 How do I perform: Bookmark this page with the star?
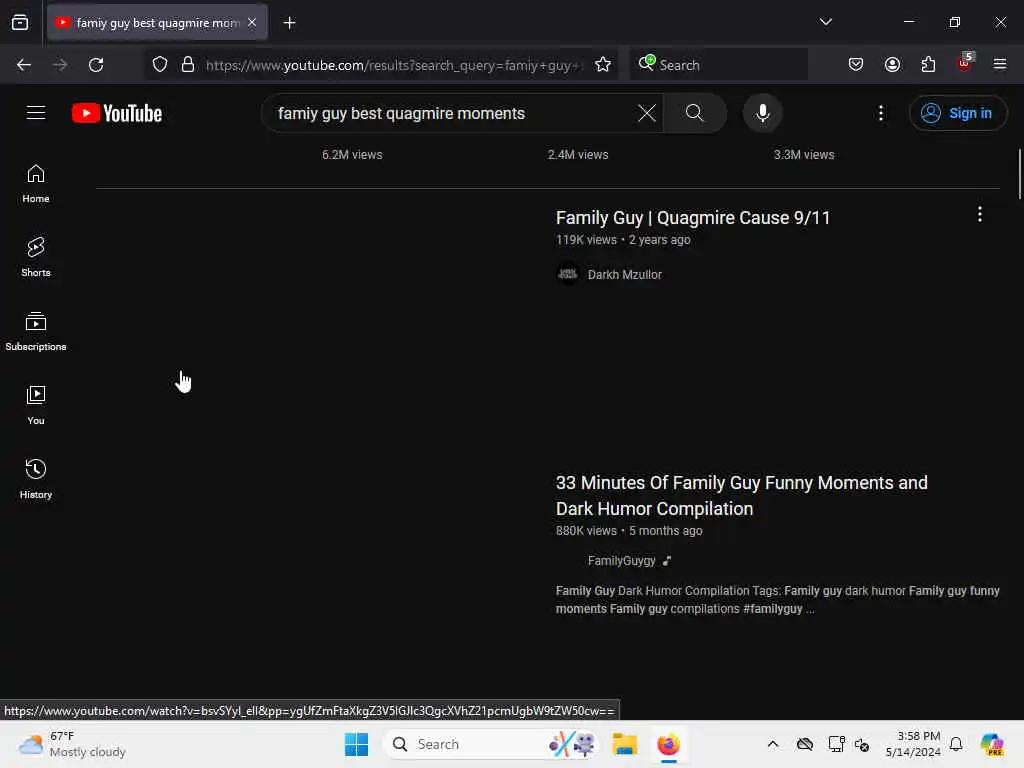[603, 65]
